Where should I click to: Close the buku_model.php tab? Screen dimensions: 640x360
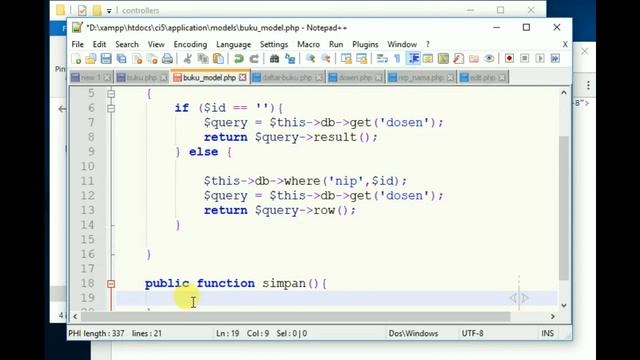[x=242, y=78]
